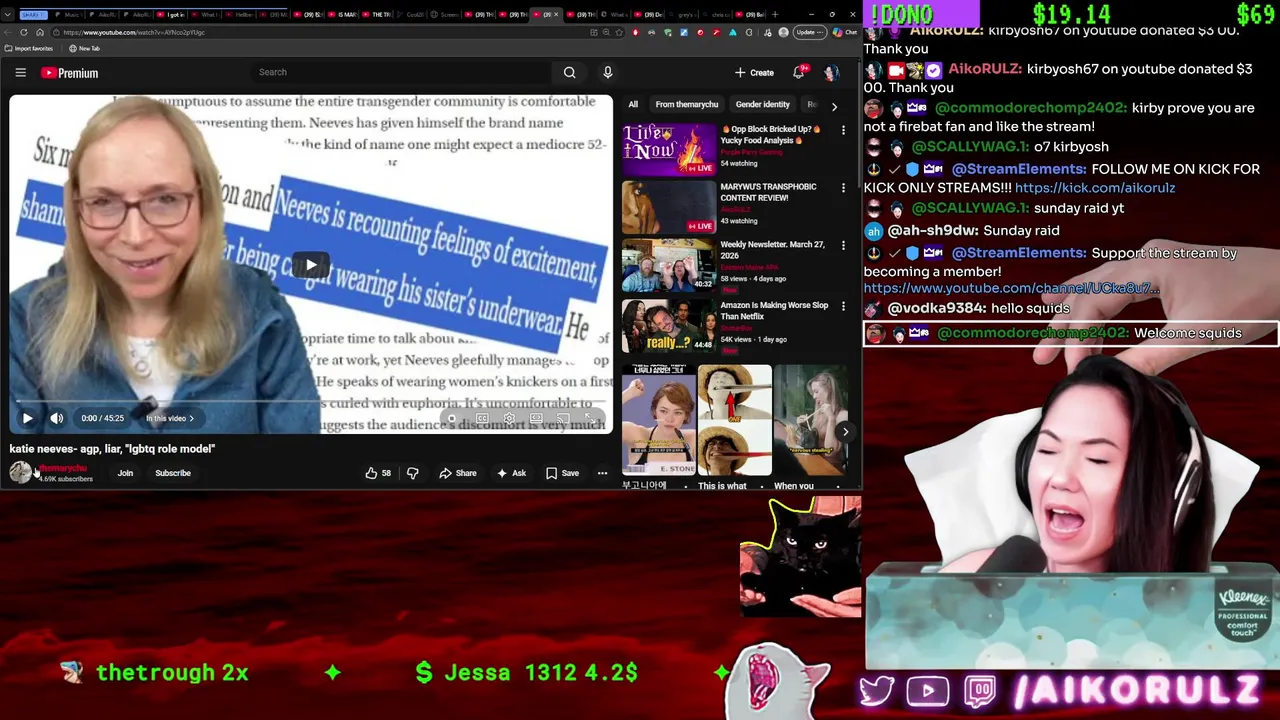Open options for MARYWU'S content review video
Screen dimensions: 1280x720
point(843,188)
